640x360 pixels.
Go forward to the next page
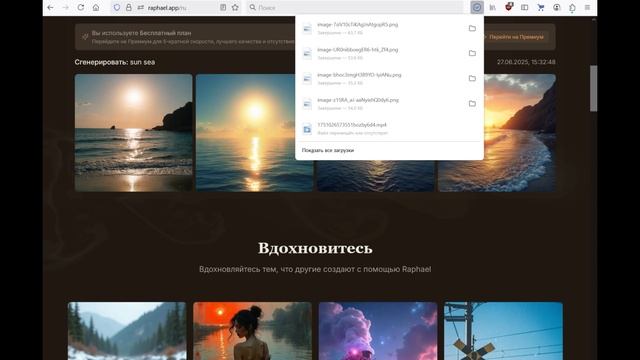65,7
